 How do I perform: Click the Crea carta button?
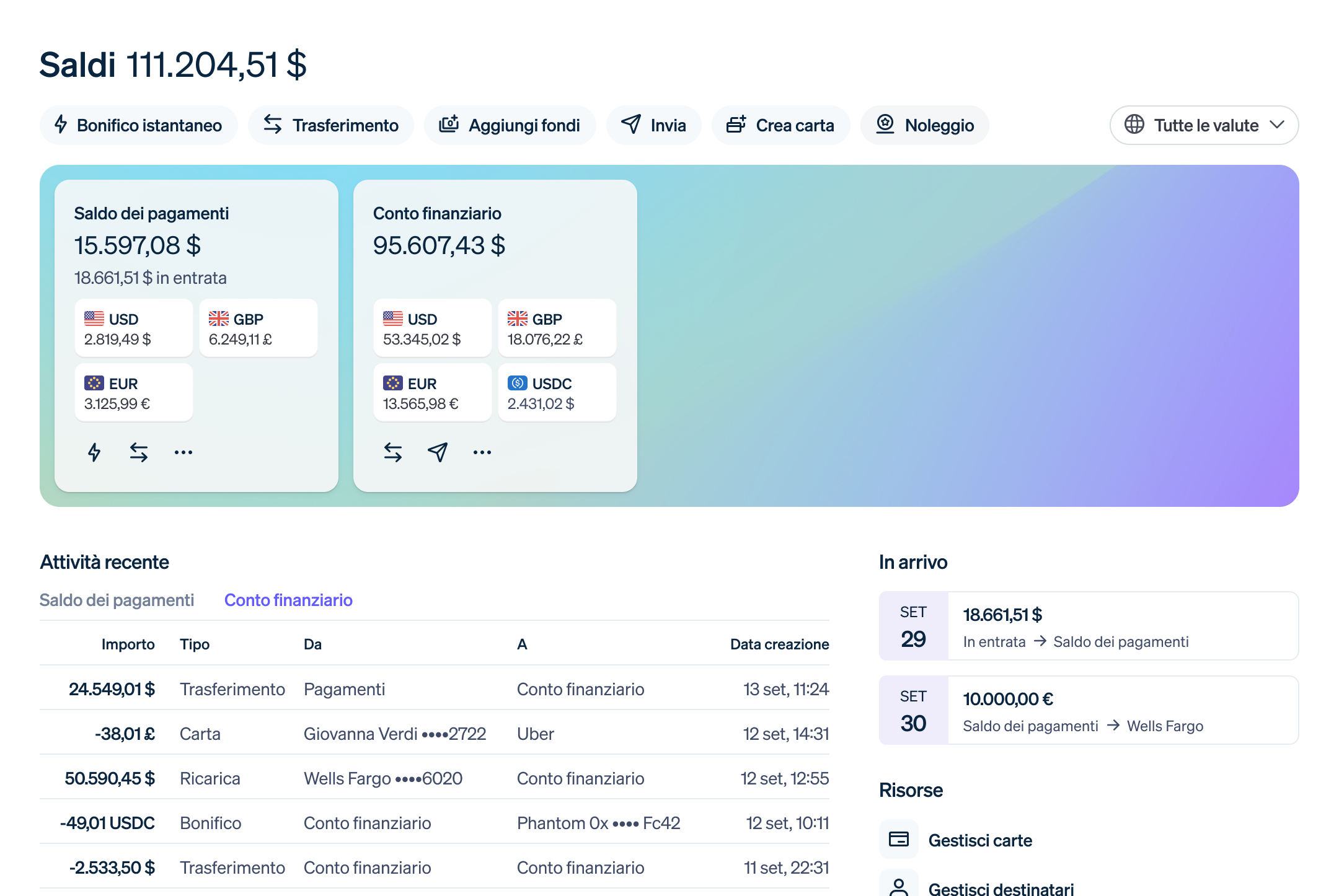pos(781,125)
